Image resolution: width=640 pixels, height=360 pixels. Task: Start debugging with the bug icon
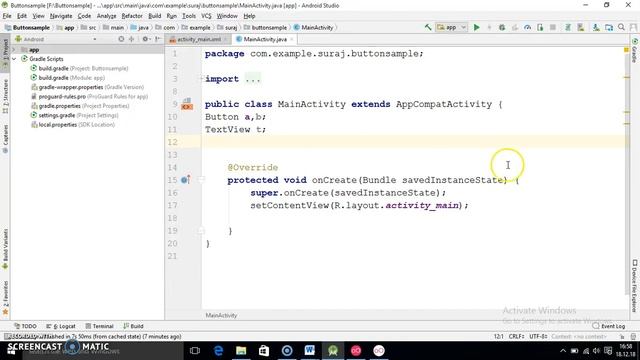502,27
